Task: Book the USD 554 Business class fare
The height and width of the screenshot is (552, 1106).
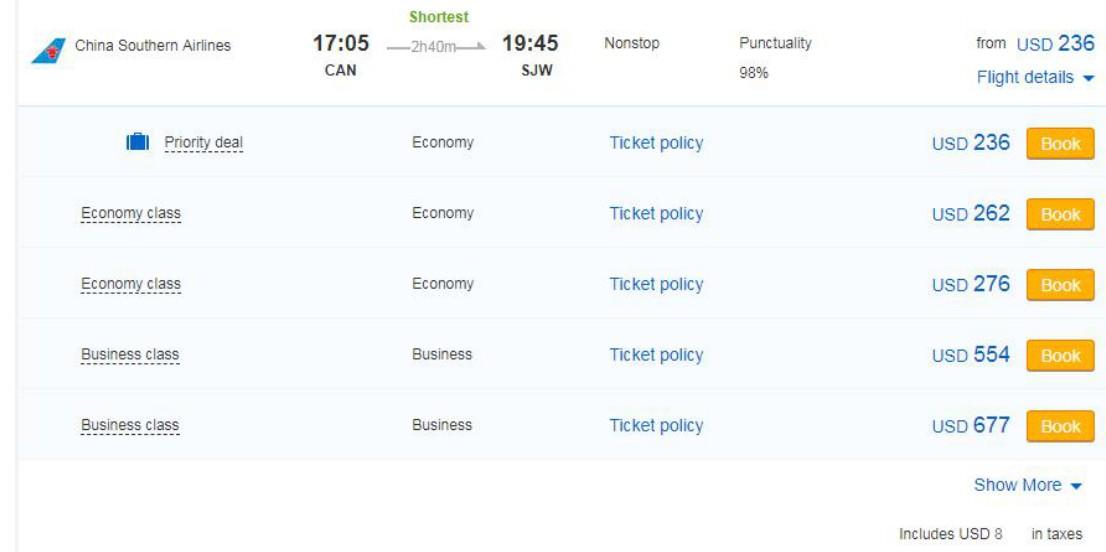Action: pyautogui.click(x=1060, y=355)
